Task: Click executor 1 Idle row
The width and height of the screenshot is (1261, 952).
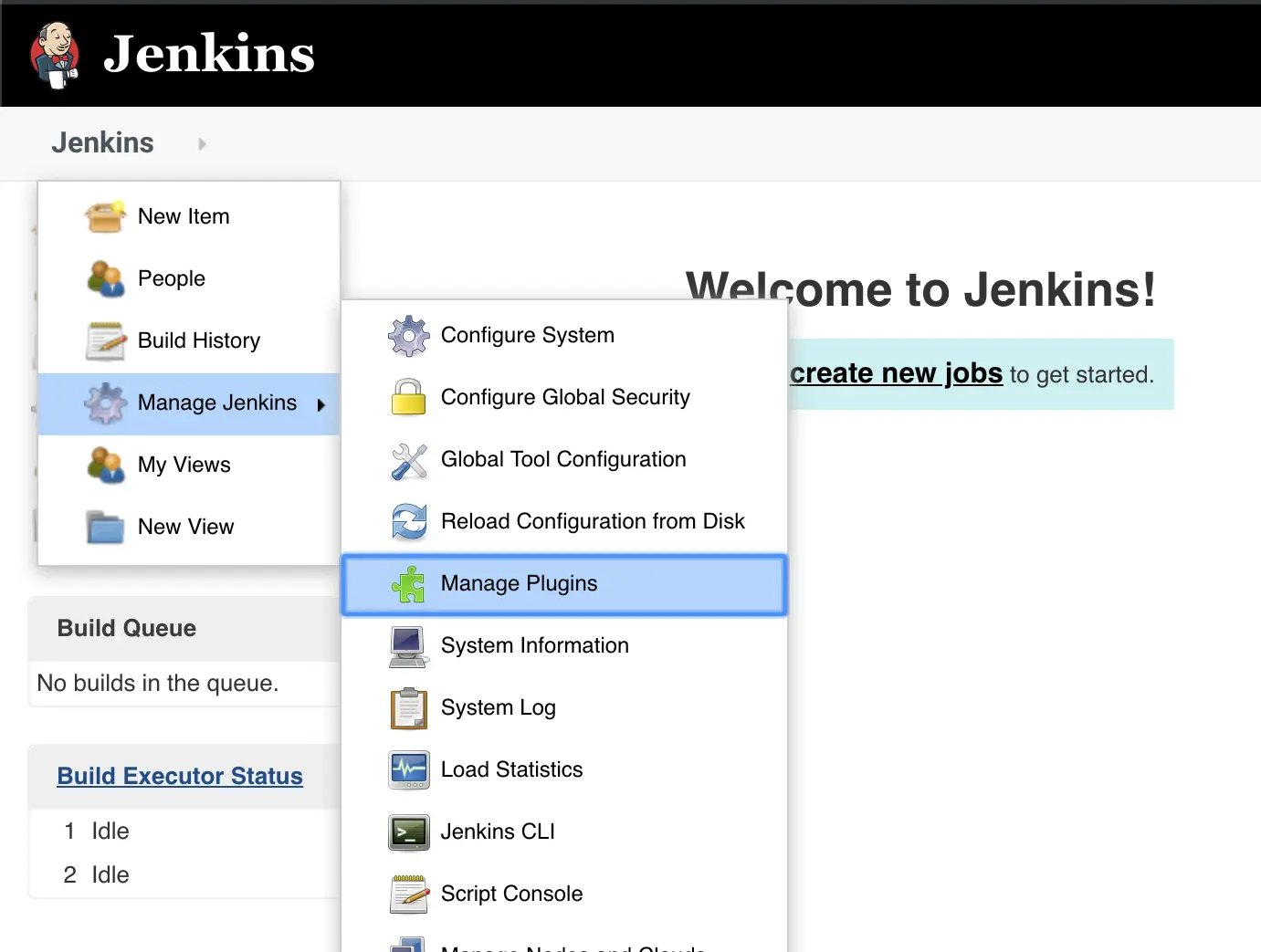Action: (x=184, y=831)
